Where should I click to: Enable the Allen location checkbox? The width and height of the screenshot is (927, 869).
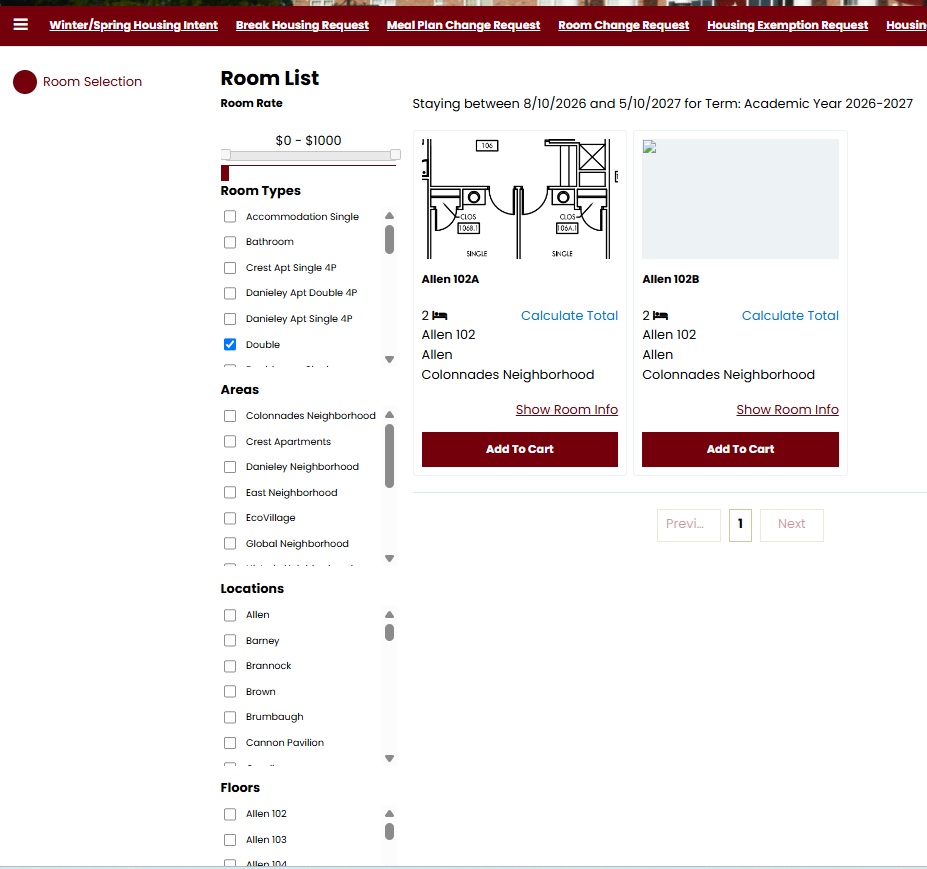(230, 615)
